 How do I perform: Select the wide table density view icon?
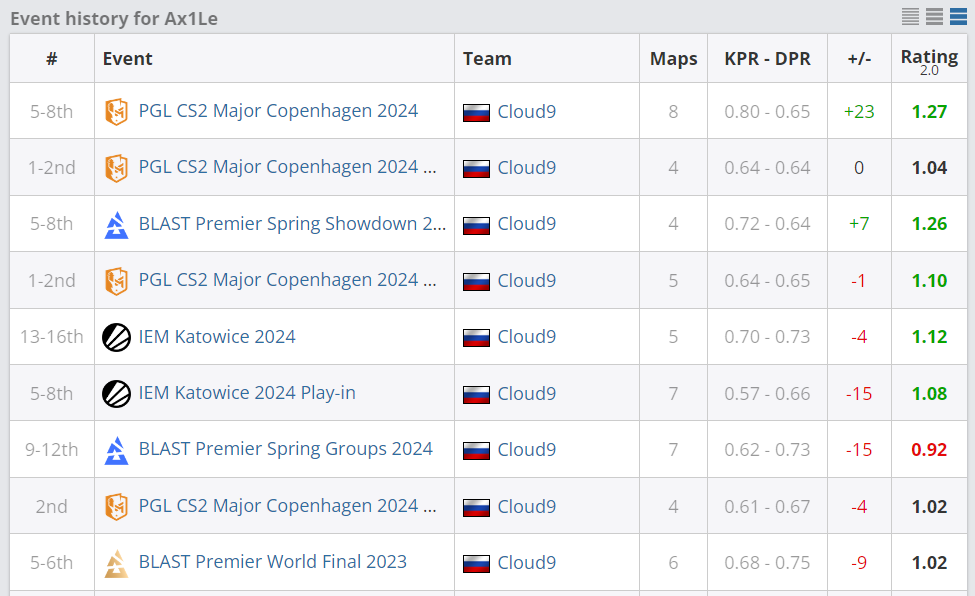point(958,17)
